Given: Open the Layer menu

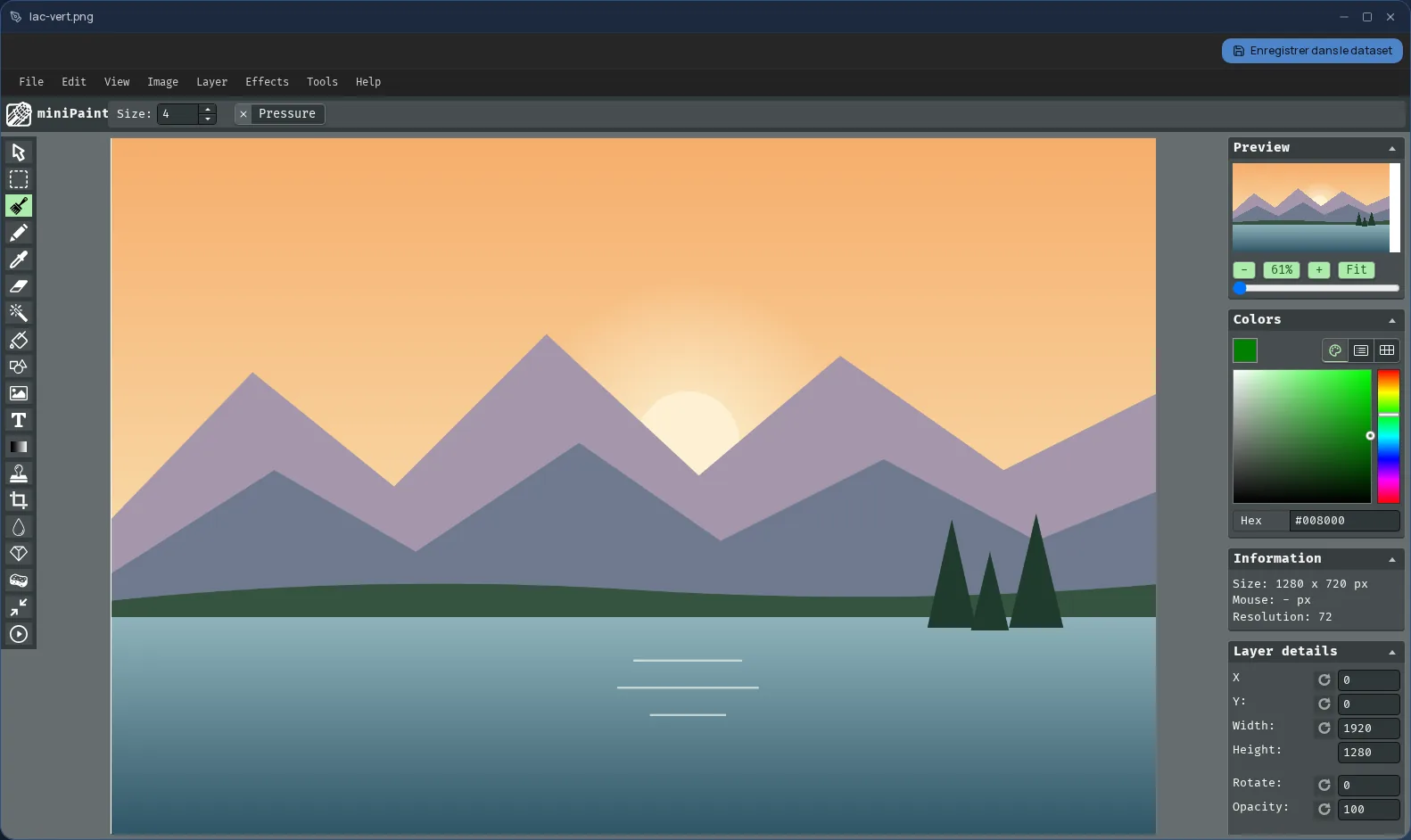Looking at the screenshot, I should coord(211,82).
